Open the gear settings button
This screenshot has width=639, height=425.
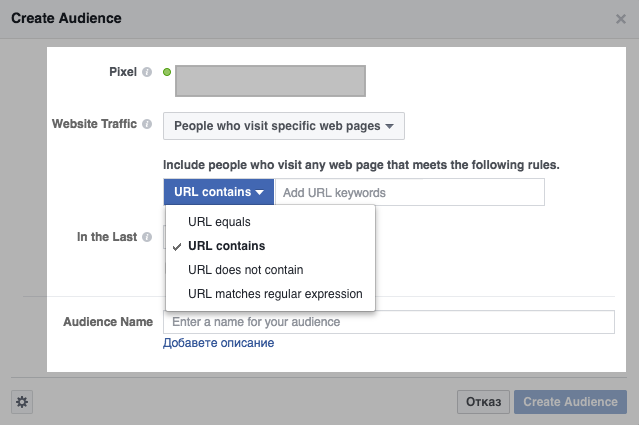click(22, 402)
